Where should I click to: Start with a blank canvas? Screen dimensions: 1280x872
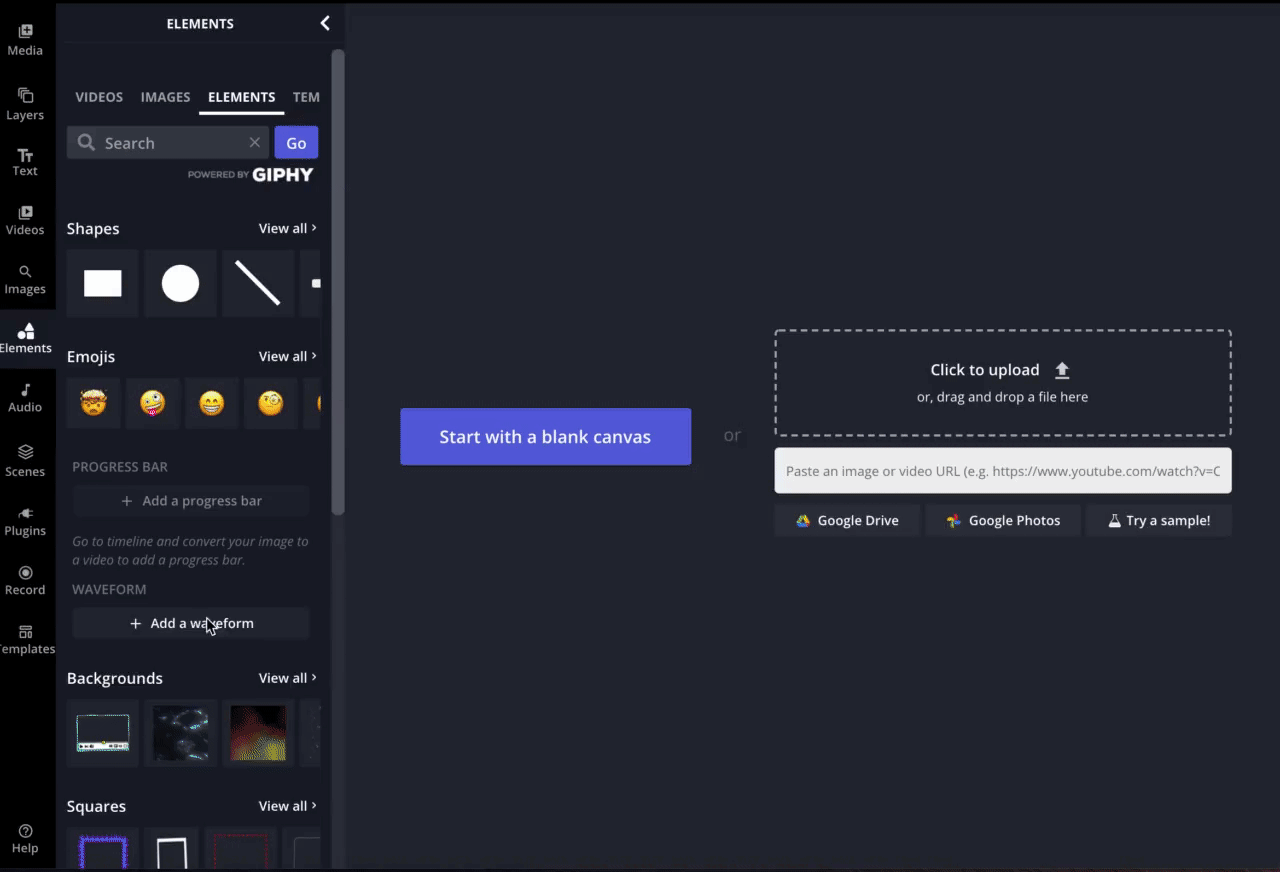(545, 437)
